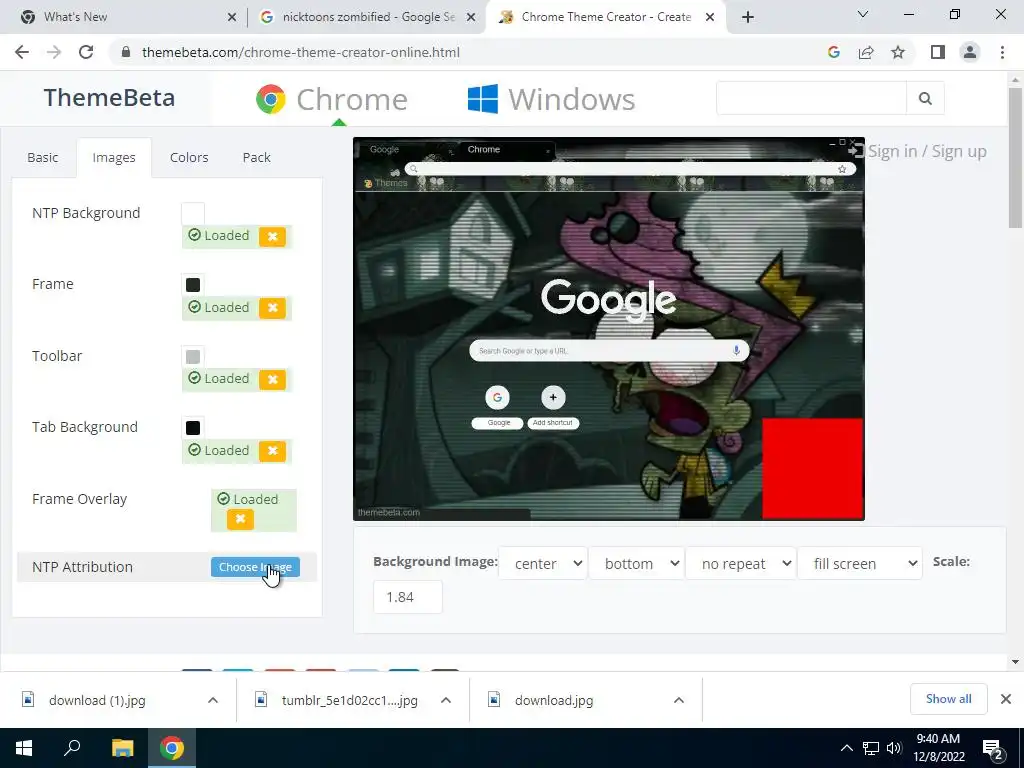Click Sign in / Sign up link
1024x768 pixels.
(x=918, y=152)
